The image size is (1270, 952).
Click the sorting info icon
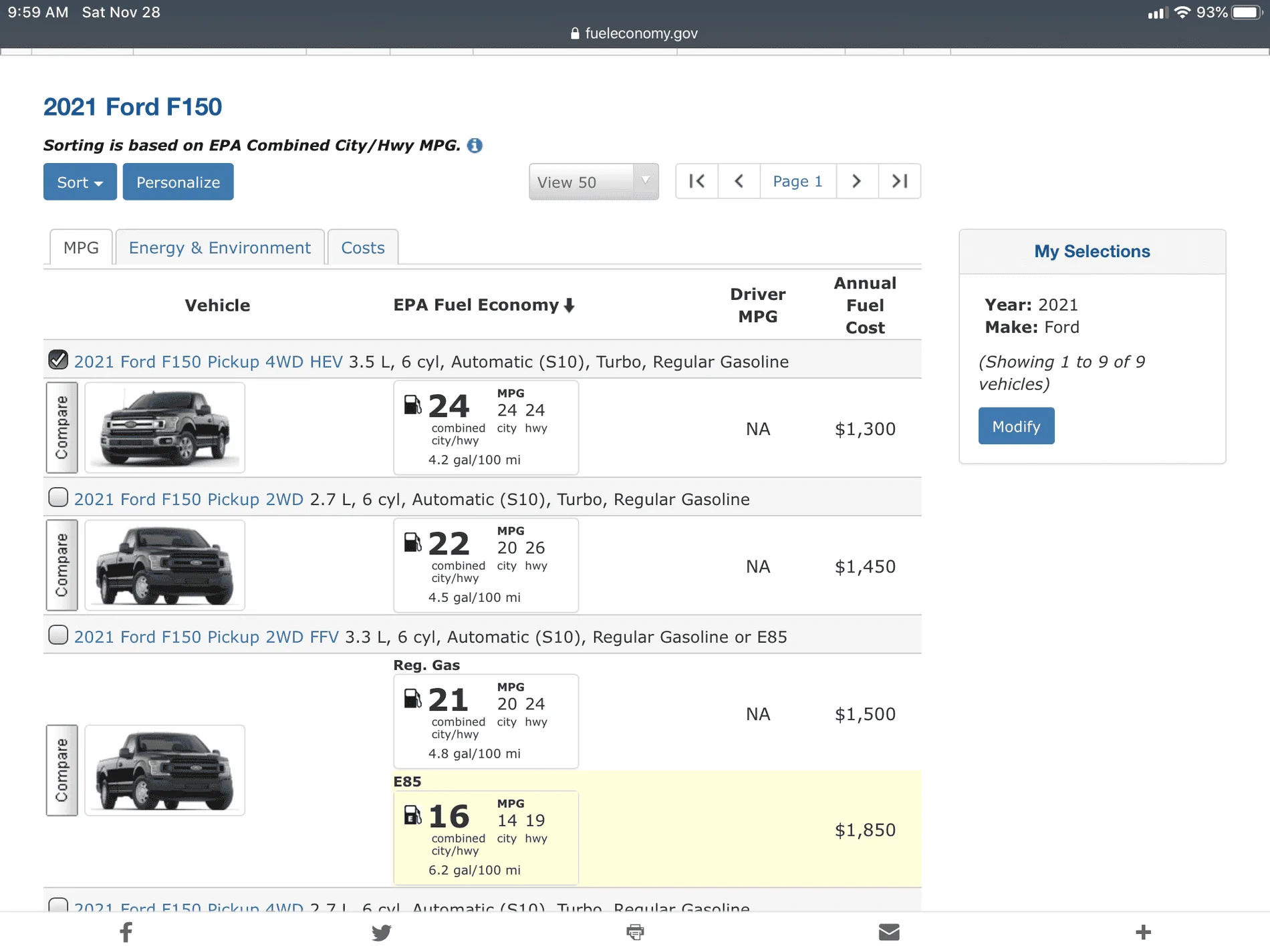(x=475, y=145)
